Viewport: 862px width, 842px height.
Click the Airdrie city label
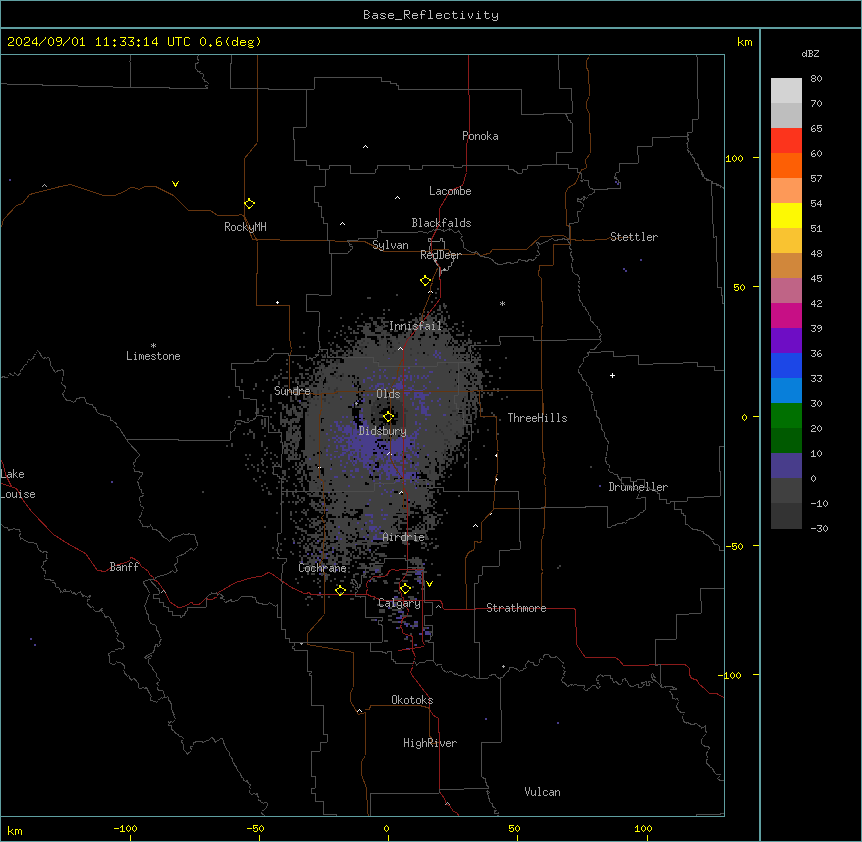pos(404,537)
